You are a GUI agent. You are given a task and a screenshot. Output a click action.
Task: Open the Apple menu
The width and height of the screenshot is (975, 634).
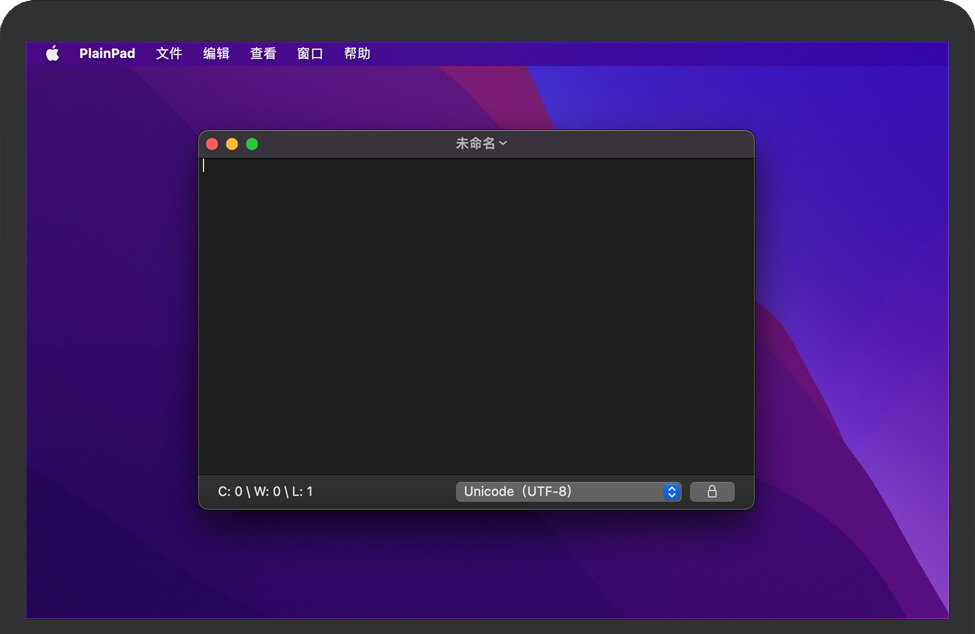click(x=52, y=54)
